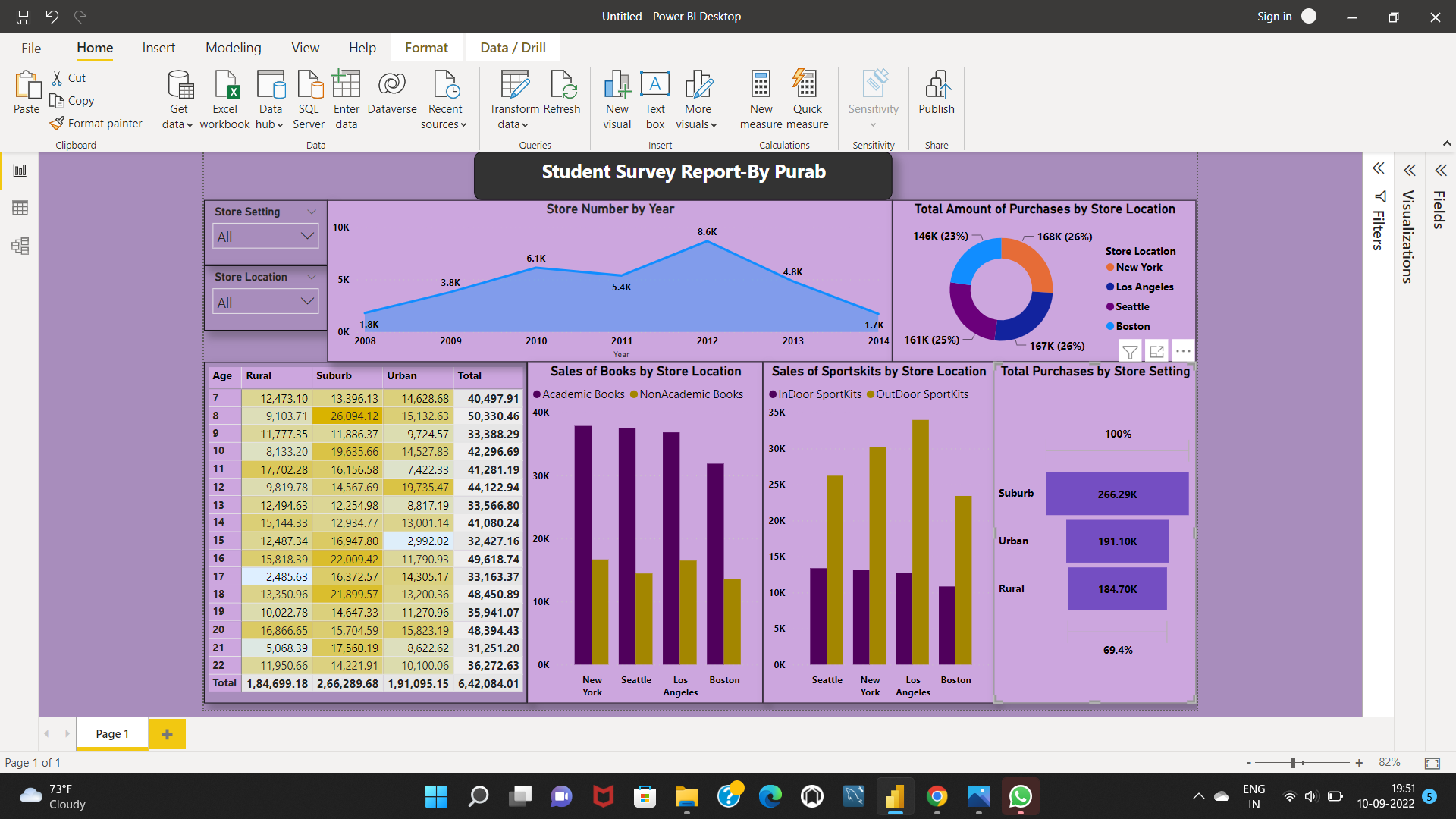Use the Format painter tool
The image size is (1456, 819).
(x=96, y=123)
